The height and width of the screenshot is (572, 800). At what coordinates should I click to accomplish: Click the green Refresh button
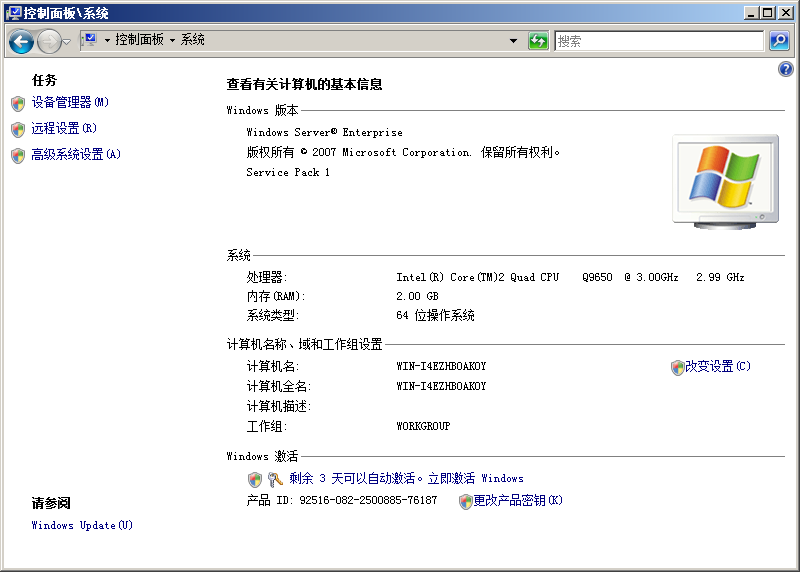[x=538, y=40]
